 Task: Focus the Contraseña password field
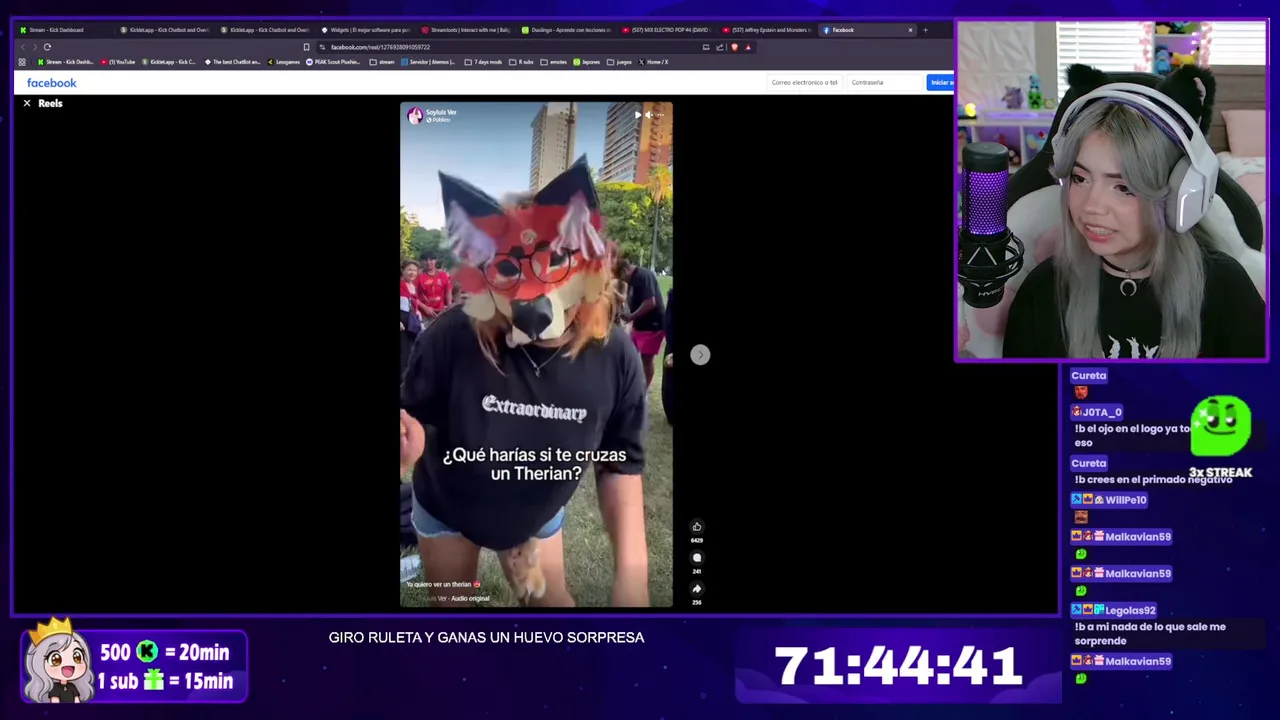click(884, 82)
